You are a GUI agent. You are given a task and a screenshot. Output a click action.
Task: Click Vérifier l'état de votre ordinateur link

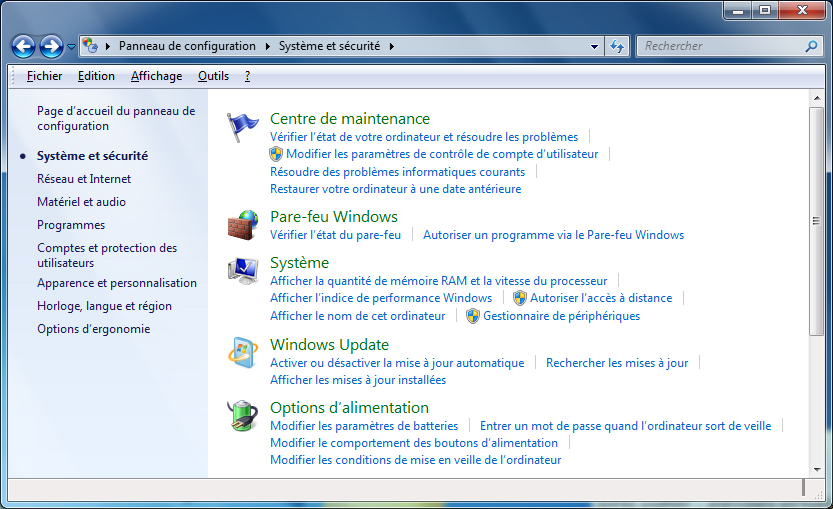424,137
